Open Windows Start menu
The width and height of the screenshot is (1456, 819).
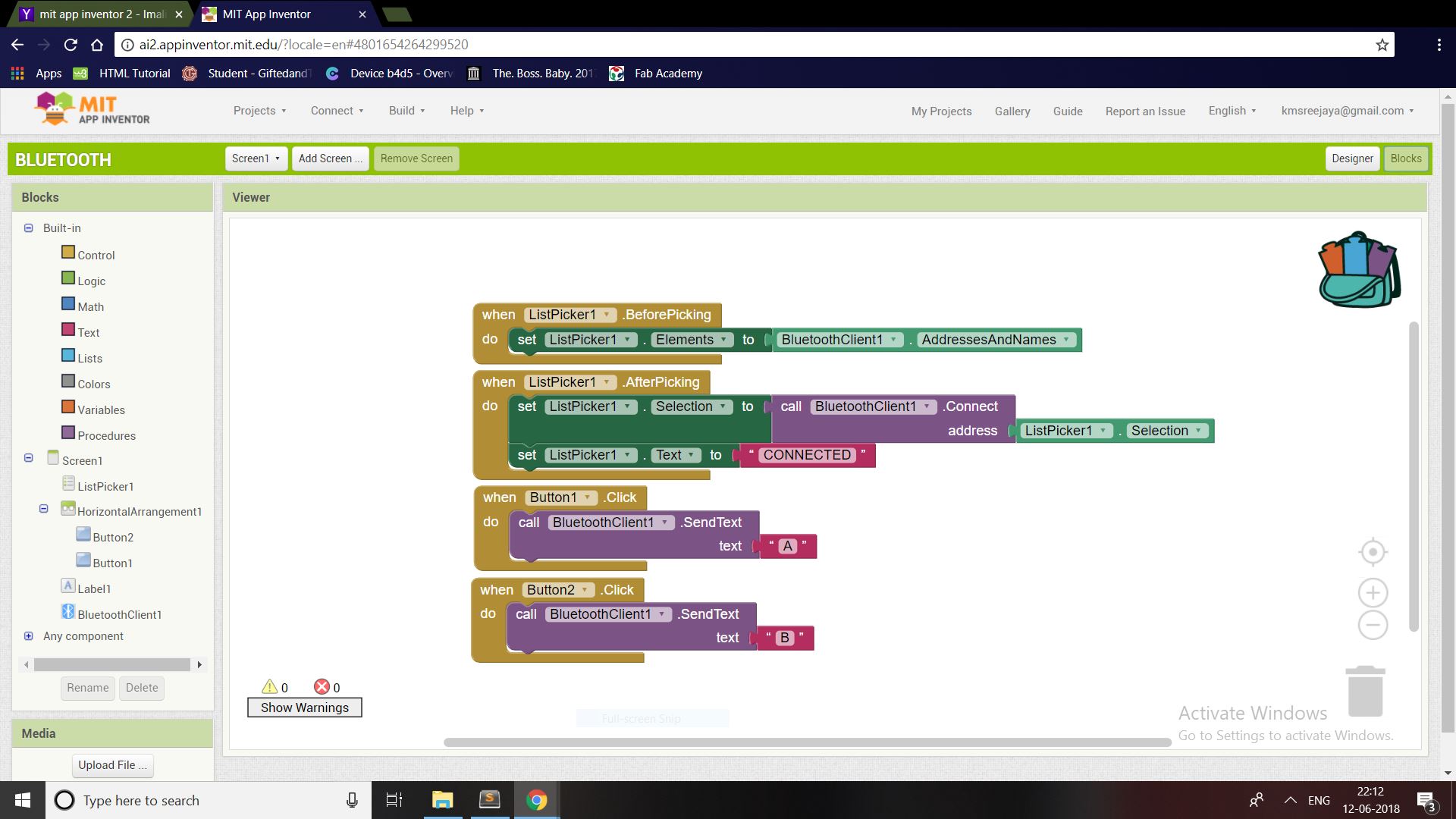[22, 800]
